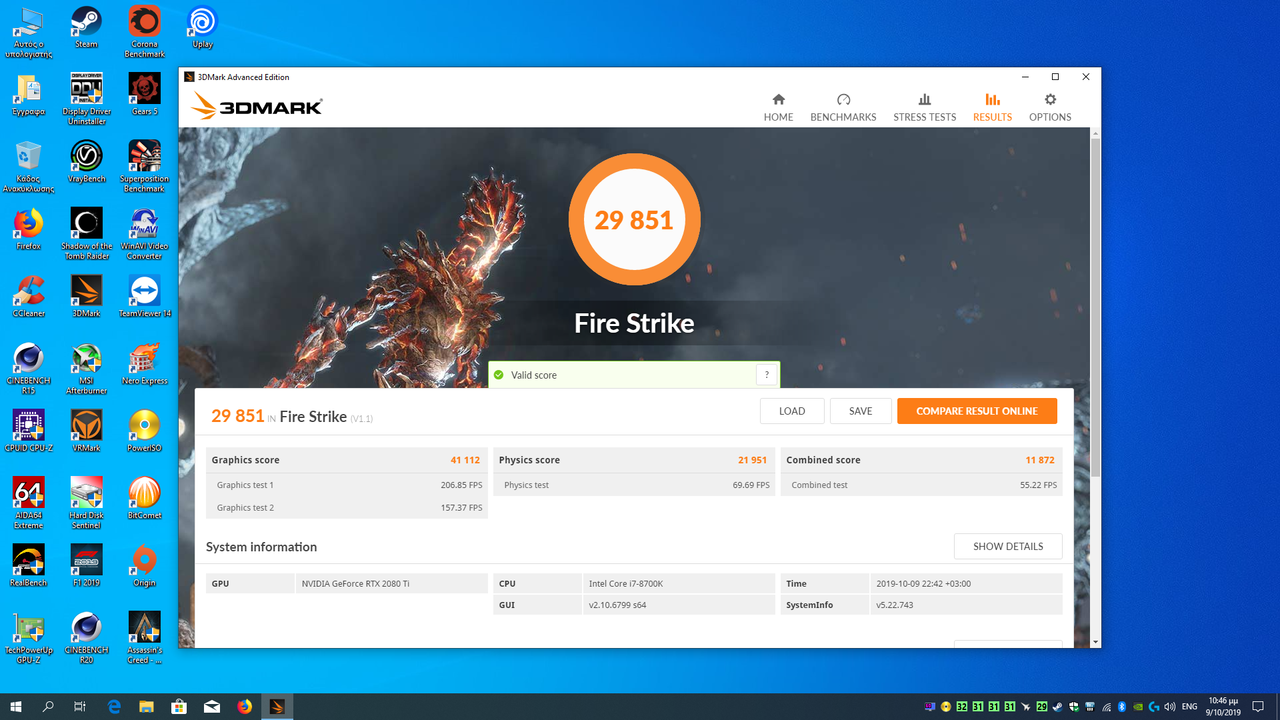This screenshot has width=1280, height=720.
Task: Select the RealBench desktop shortcut
Action: click(x=28, y=563)
